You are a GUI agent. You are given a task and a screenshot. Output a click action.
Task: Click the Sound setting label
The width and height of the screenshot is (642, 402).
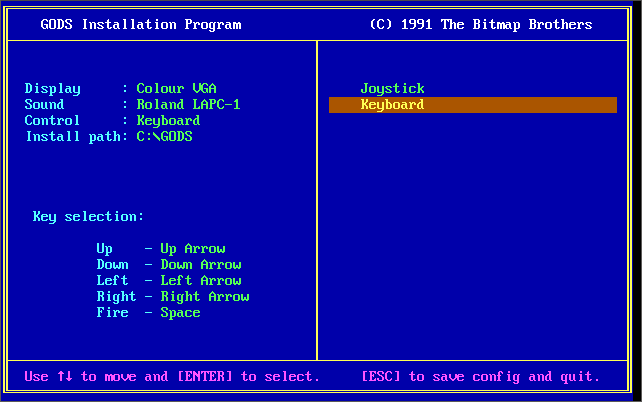[44, 105]
